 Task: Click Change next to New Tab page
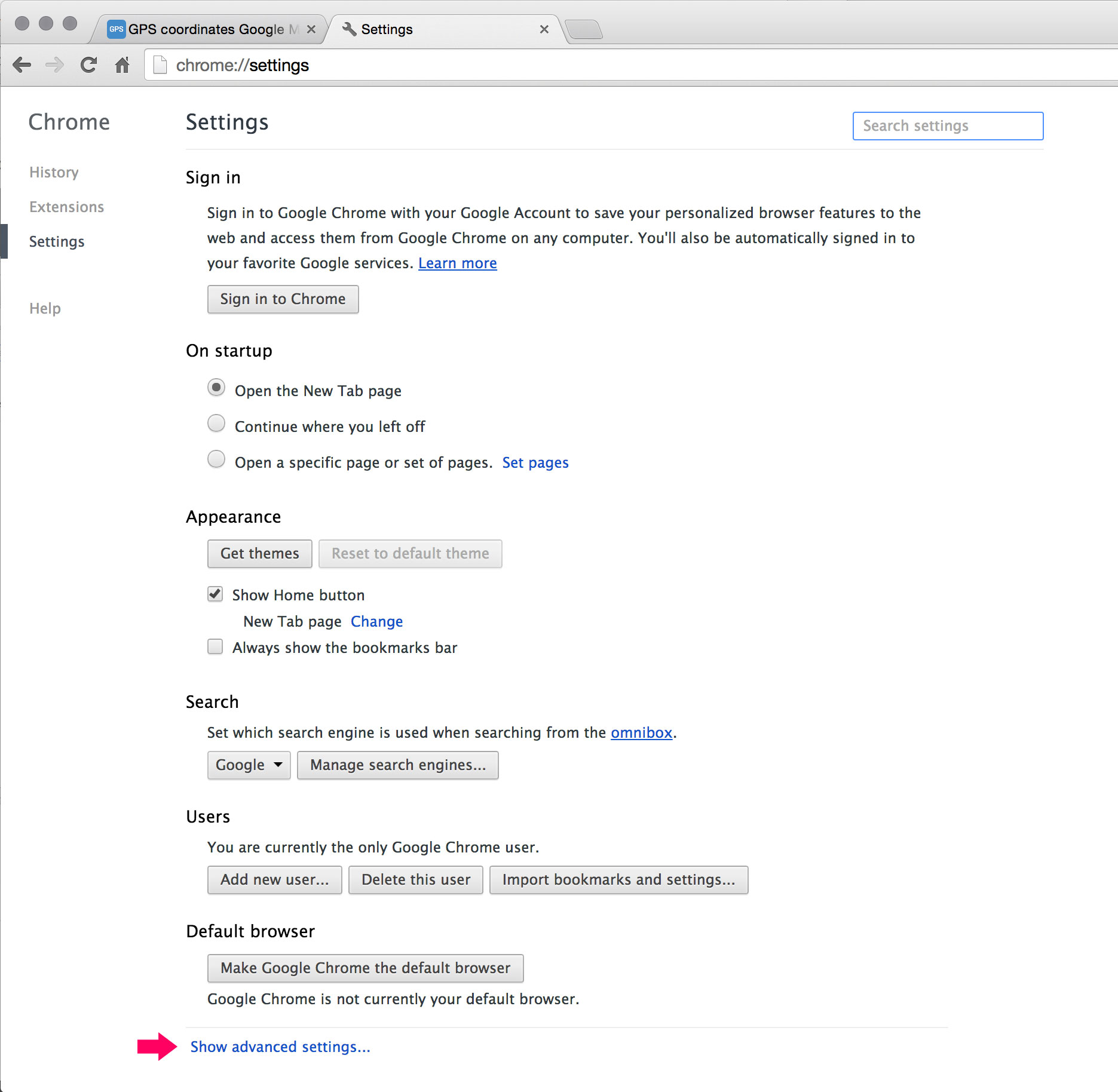376,621
